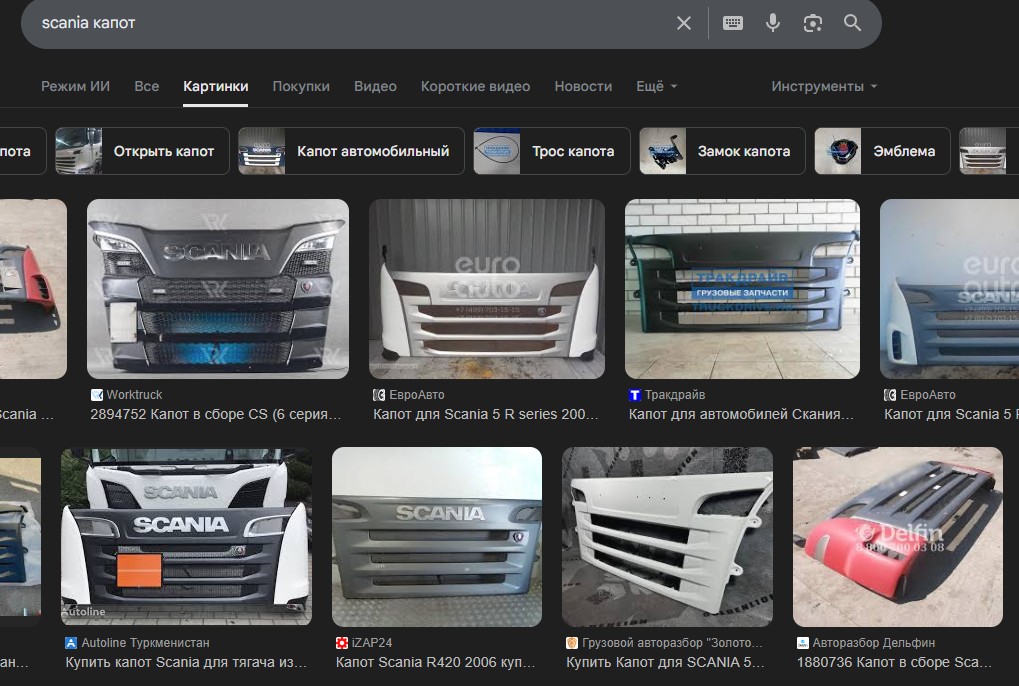This screenshot has width=1019, height=686.
Task: Click the Грузовой авторазбор "Золото source name
Action: 672,643
